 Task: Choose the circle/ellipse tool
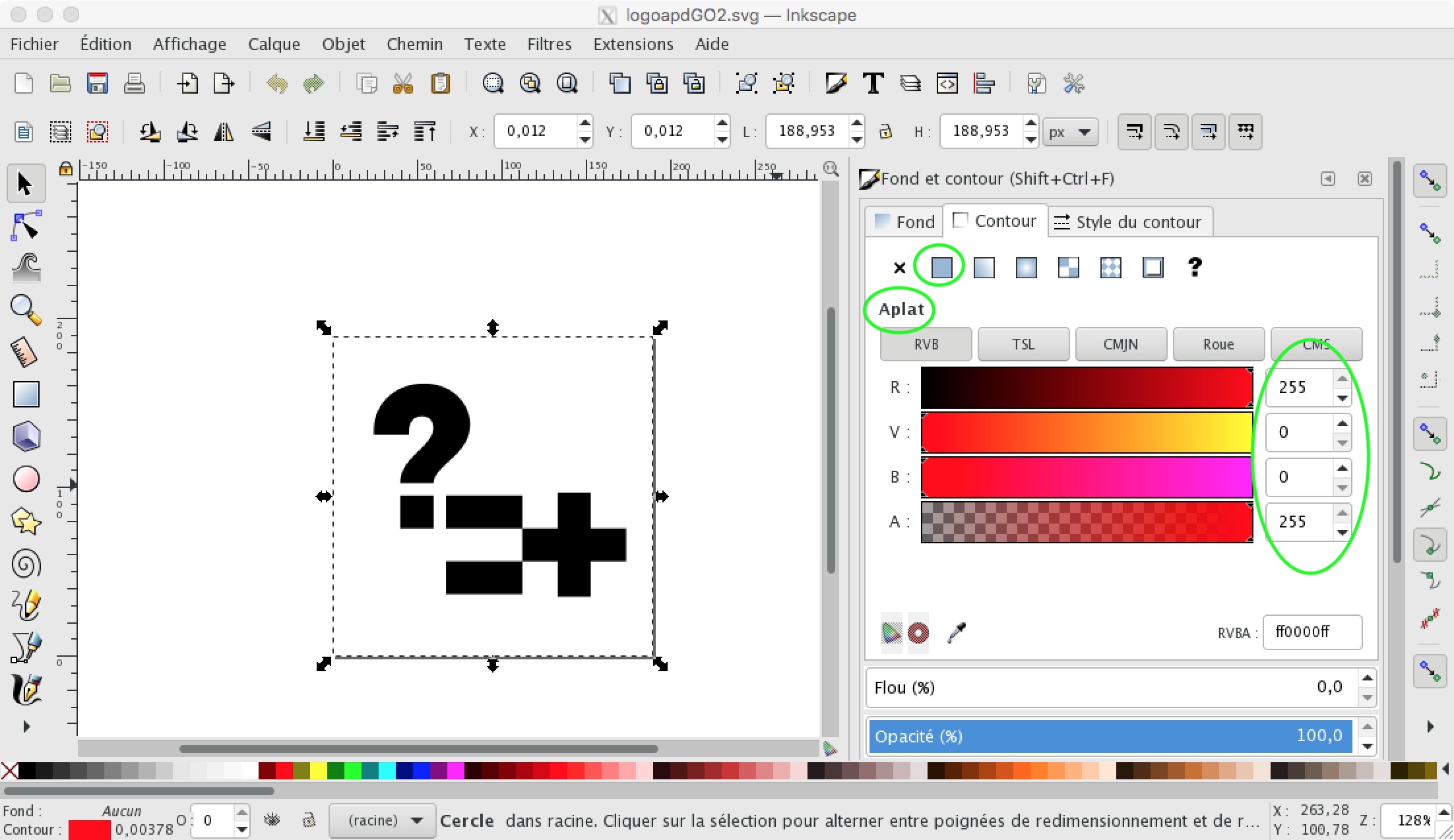pos(26,479)
